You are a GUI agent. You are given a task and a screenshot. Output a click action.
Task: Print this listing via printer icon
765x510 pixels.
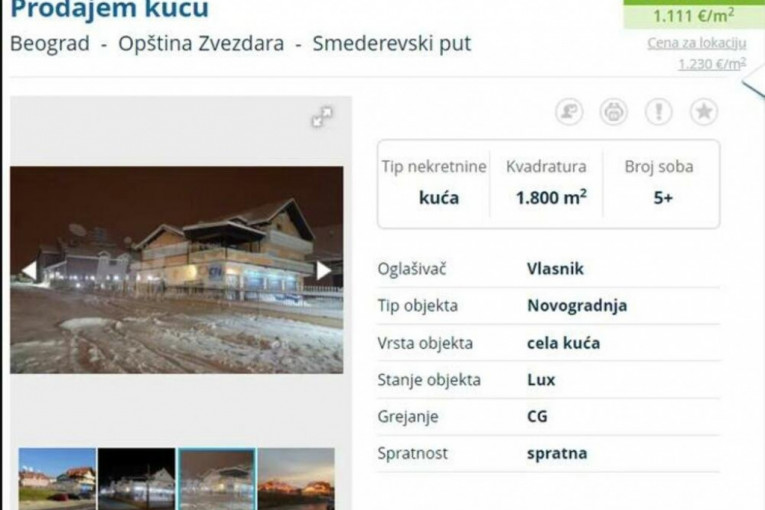(613, 112)
